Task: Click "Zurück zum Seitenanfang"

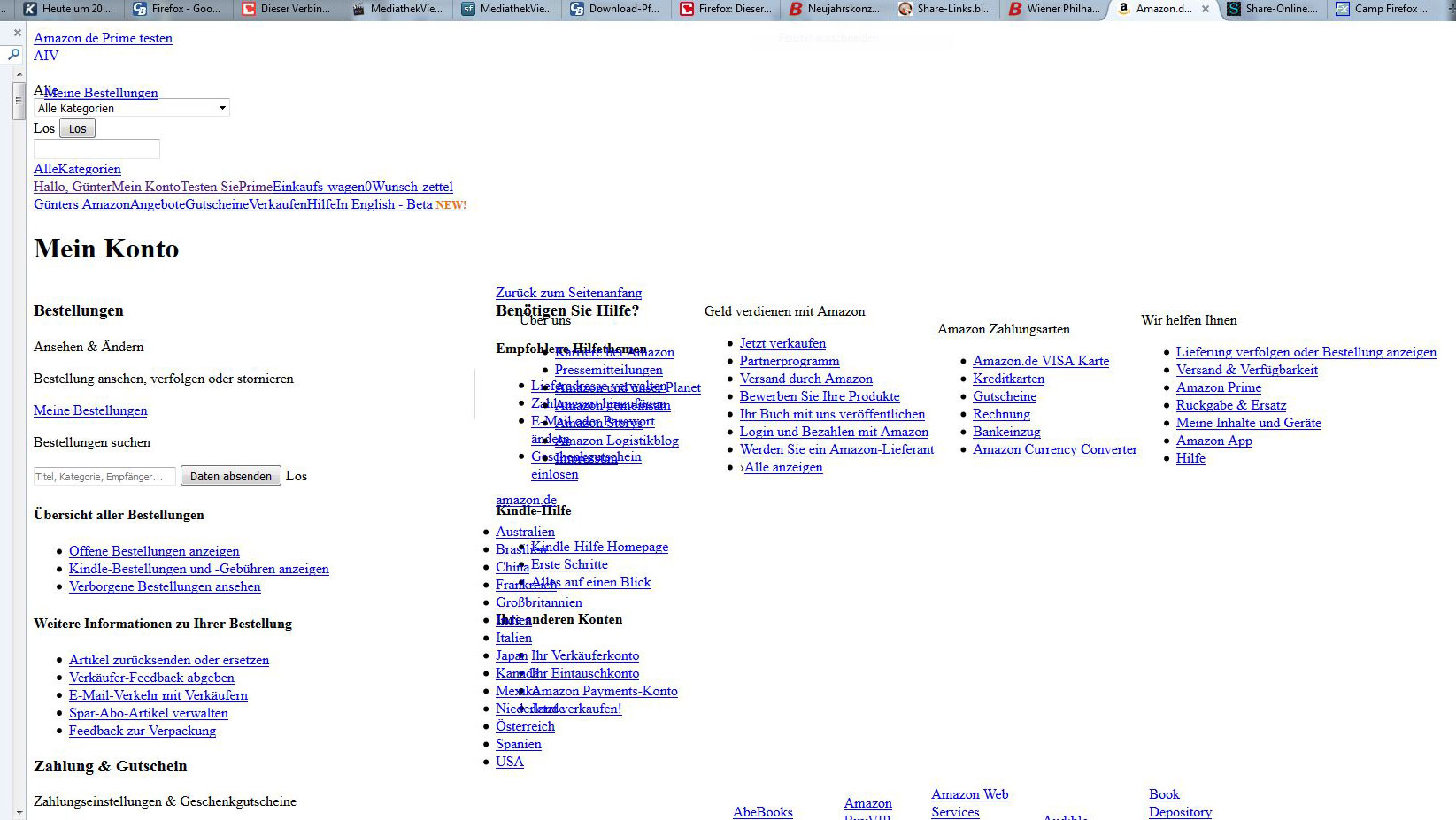Action: [568, 293]
